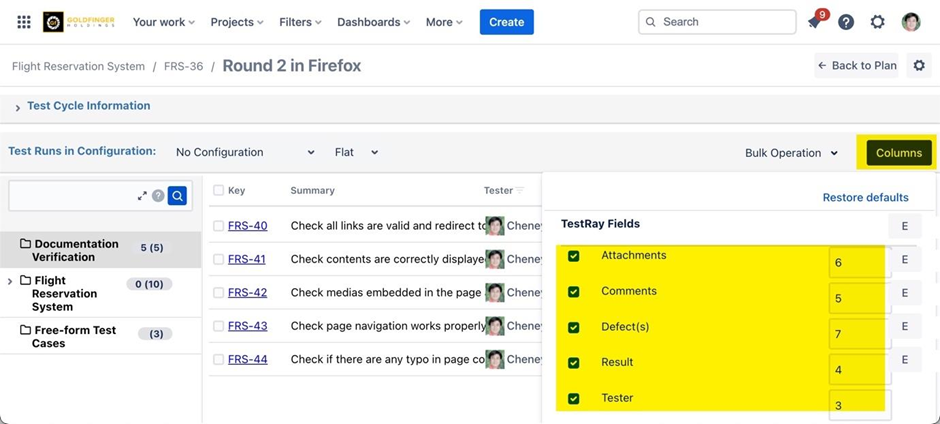Open the help question mark icon
Viewport: 940px width, 424px height.
pyautogui.click(x=846, y=22)
